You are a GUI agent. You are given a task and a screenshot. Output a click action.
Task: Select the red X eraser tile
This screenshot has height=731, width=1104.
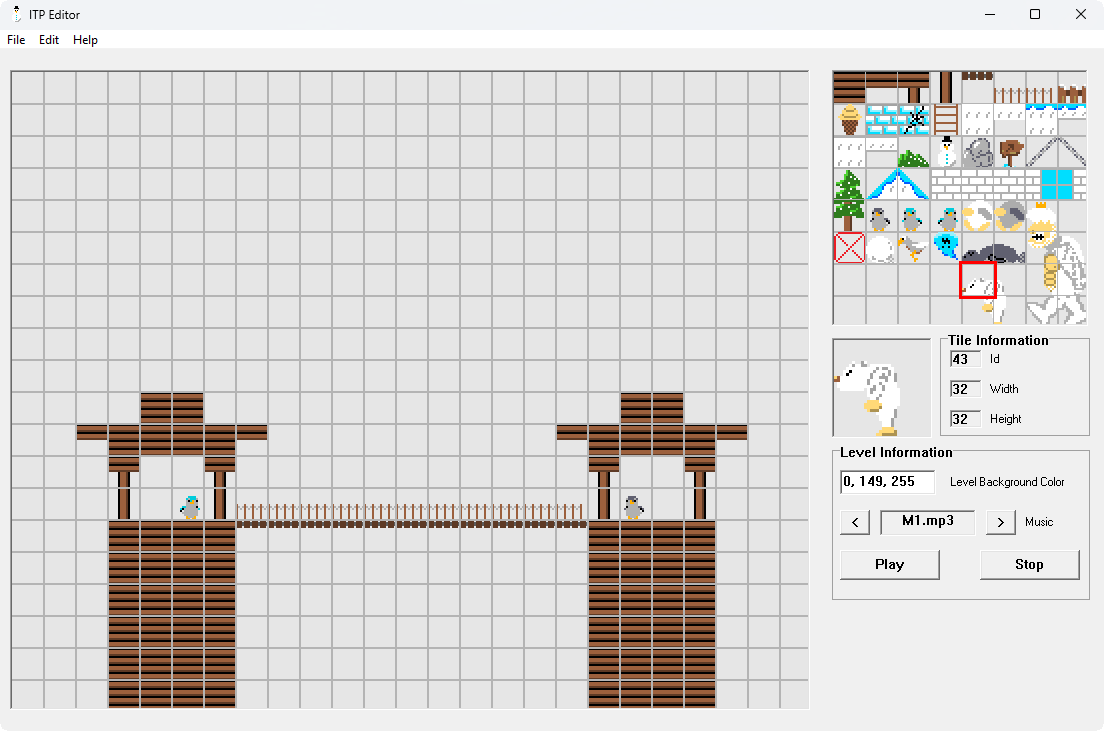850,248
